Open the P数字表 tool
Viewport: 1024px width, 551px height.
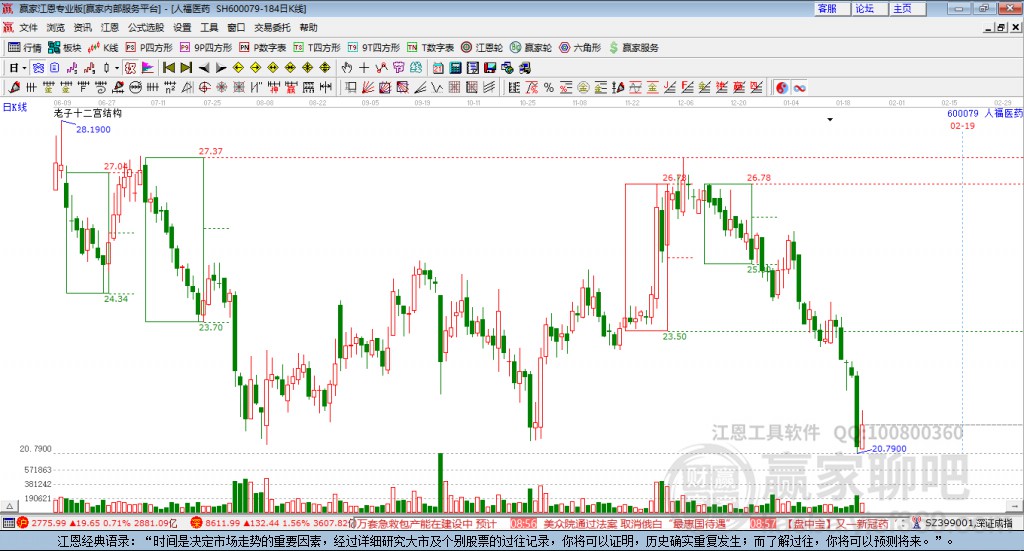click(x=263, y=48)
